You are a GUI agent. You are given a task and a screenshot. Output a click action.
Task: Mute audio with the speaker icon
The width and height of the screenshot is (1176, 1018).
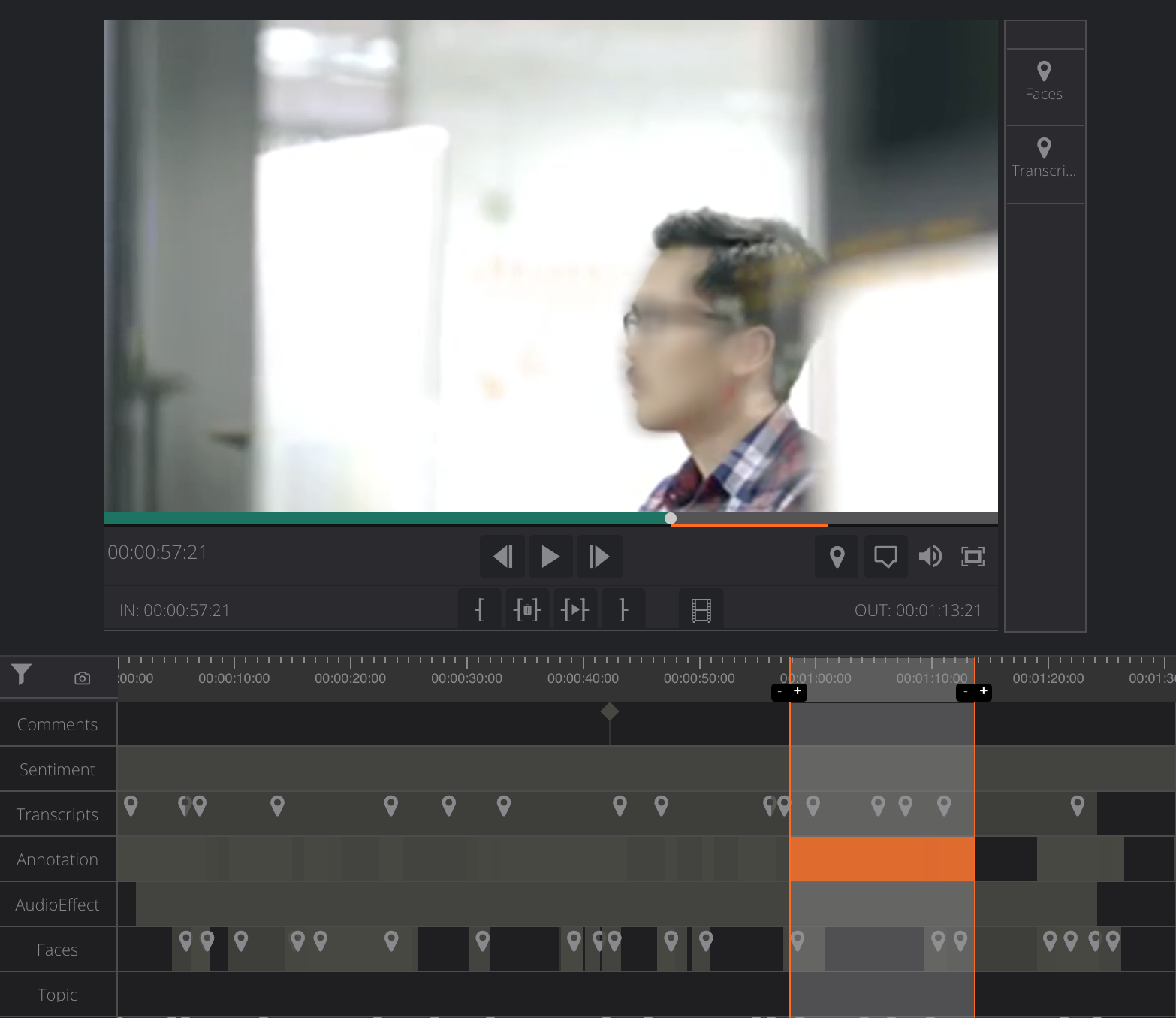(930, 557)
